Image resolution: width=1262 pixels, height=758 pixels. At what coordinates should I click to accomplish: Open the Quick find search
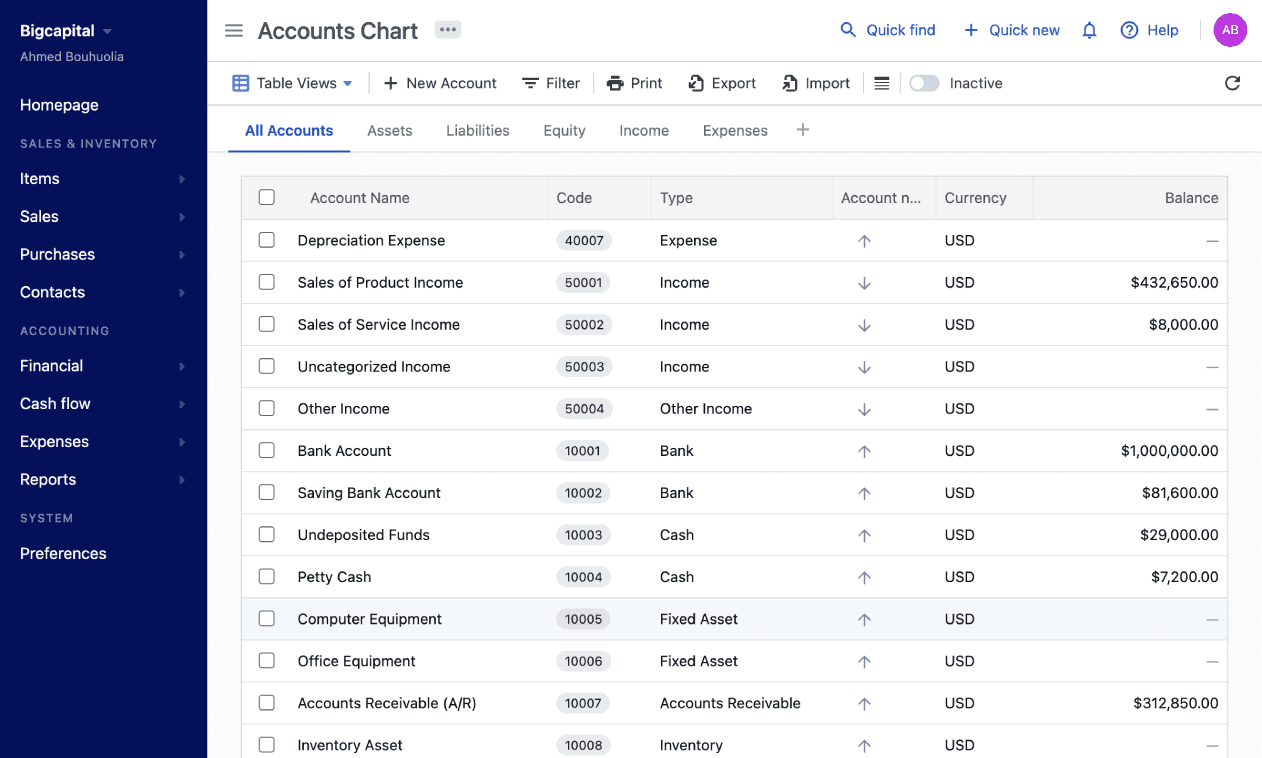click(888, 30)
